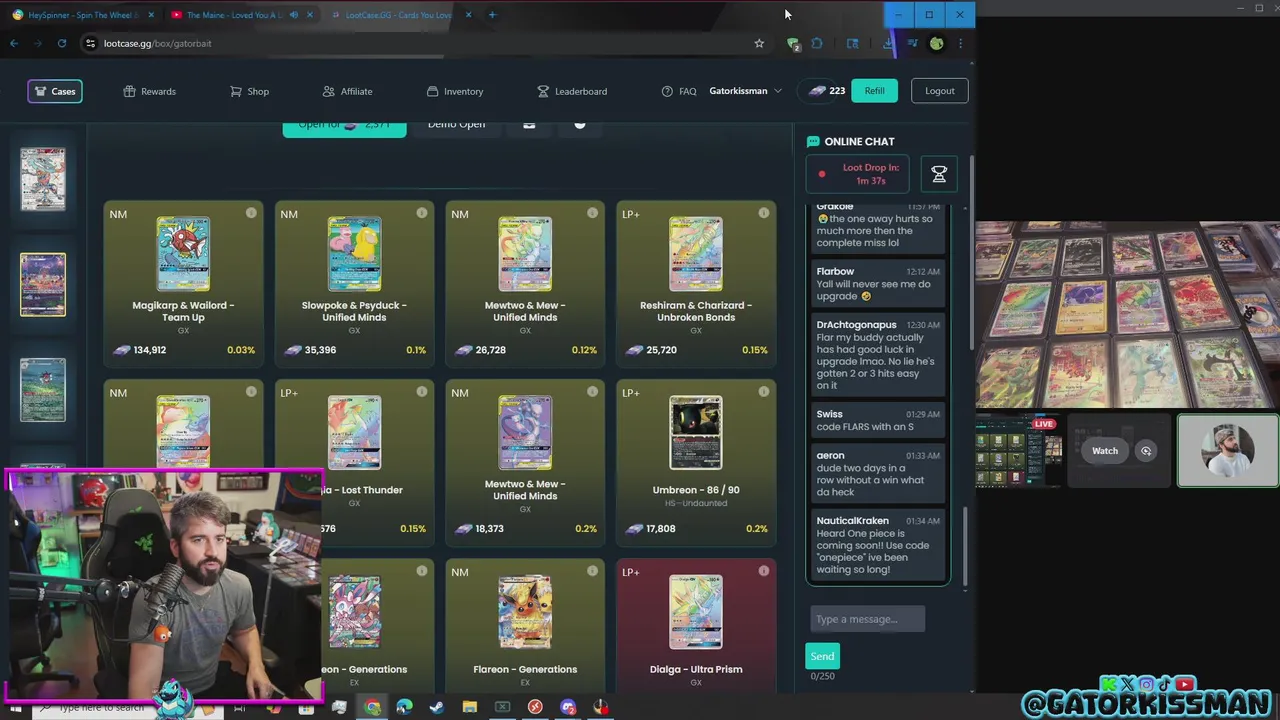Read NauticalKraken's chat message

tap(876, 546)
